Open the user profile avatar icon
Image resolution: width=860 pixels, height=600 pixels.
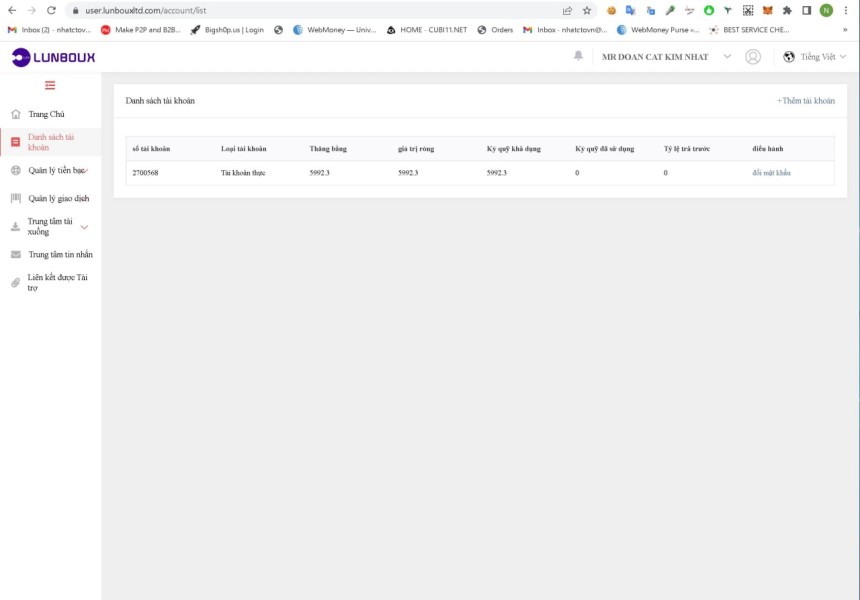coord(753,56)
